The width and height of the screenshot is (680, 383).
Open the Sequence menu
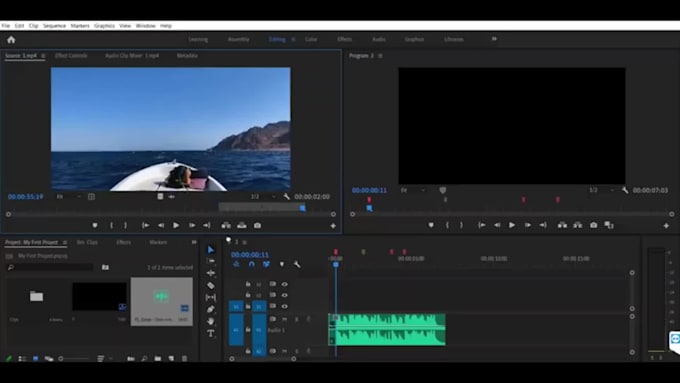[55, 26]
